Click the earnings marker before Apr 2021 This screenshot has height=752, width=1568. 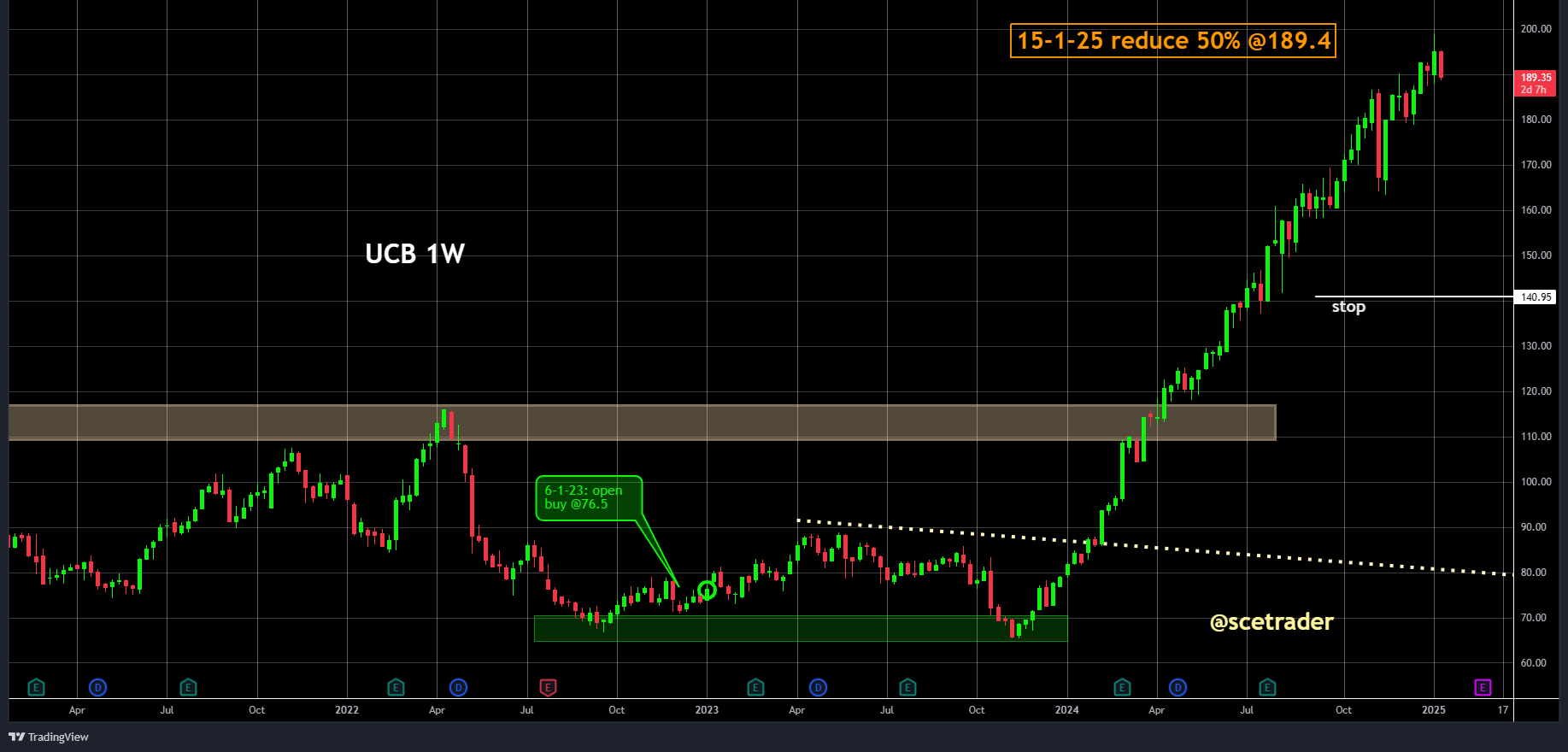(36, 687)
